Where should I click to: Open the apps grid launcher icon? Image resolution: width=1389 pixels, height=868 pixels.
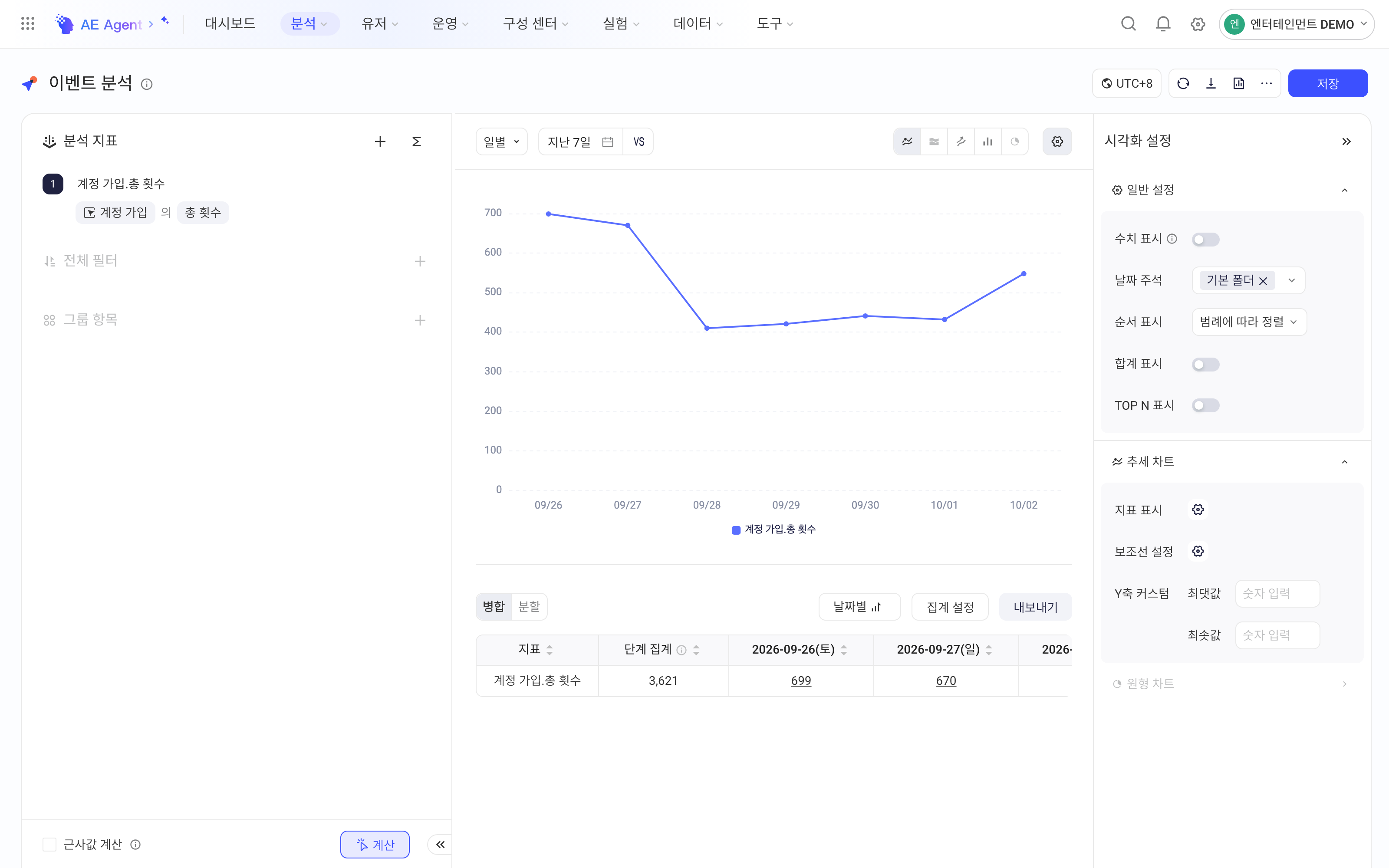(x=27, y=23)
